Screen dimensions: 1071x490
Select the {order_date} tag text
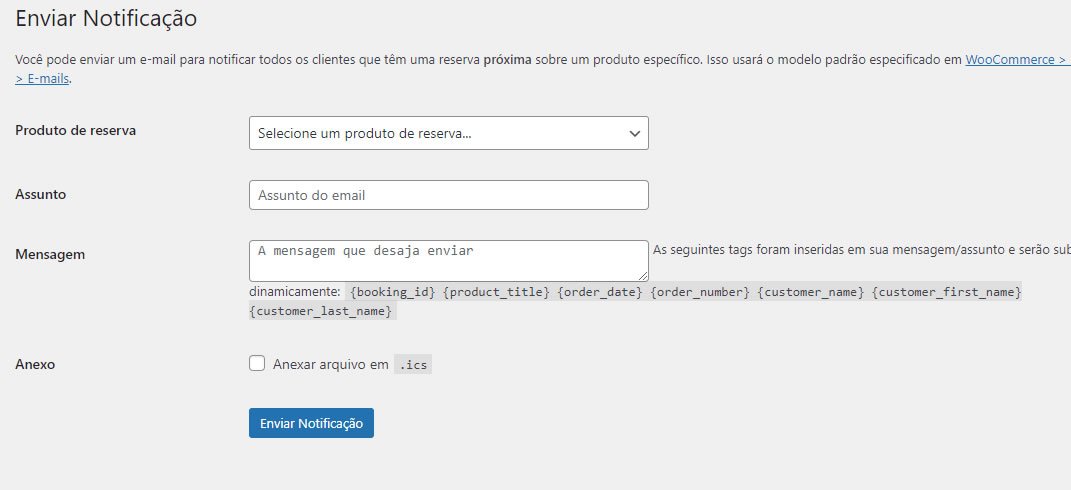600,292
